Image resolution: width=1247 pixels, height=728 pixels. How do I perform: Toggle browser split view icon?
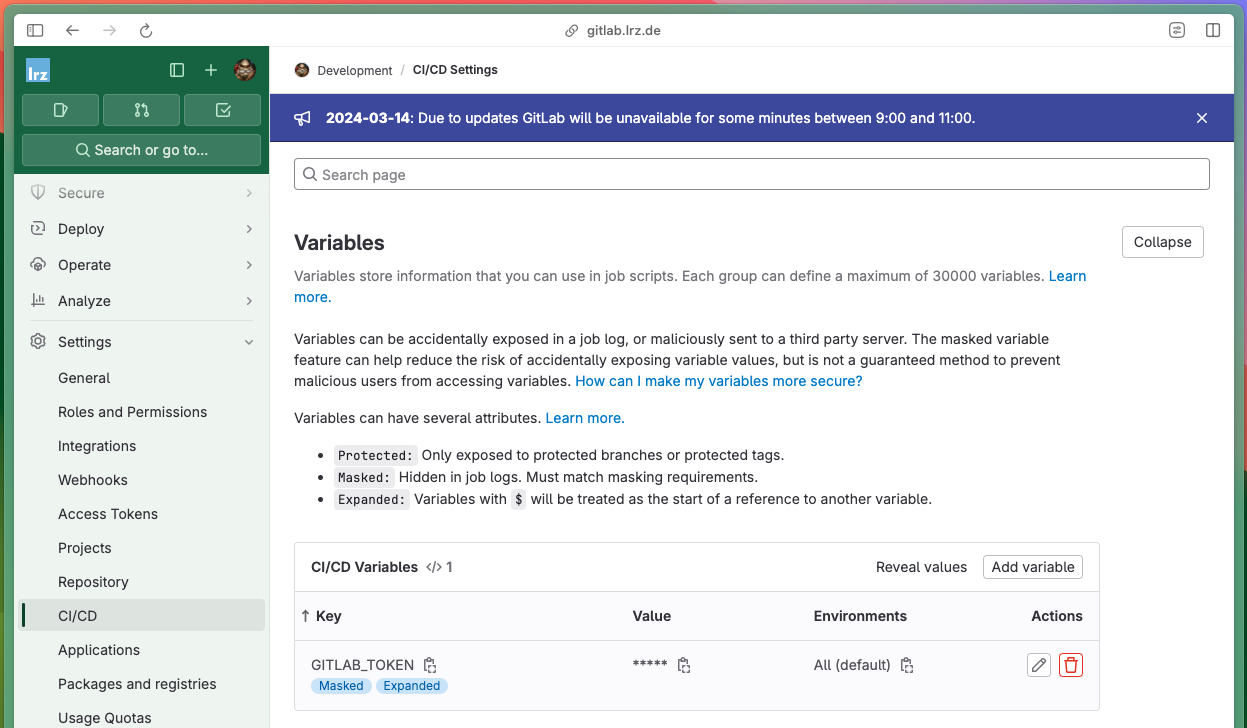click(x=1213, y=30)
